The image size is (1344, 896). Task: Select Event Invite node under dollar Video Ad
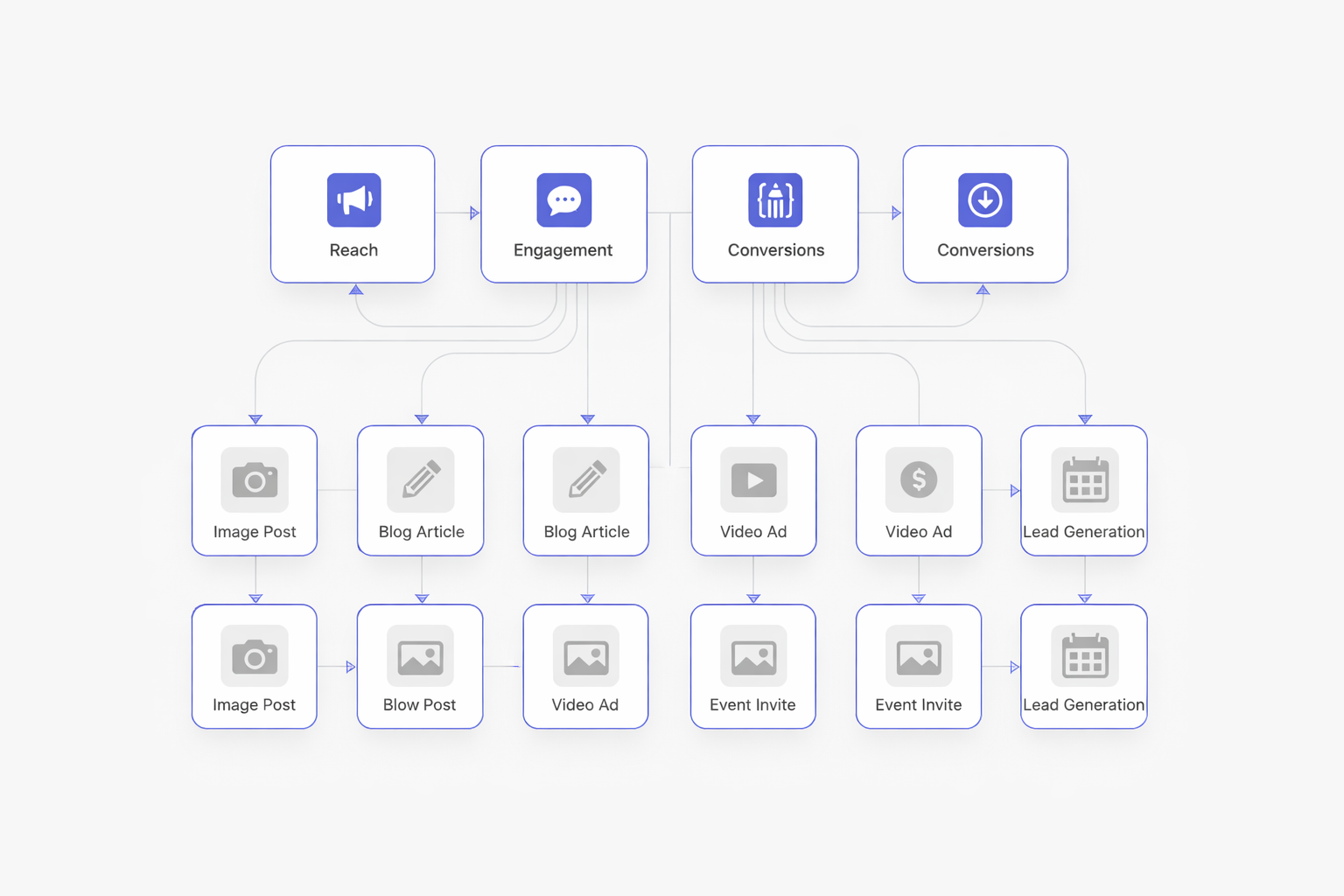pos(918,666)
